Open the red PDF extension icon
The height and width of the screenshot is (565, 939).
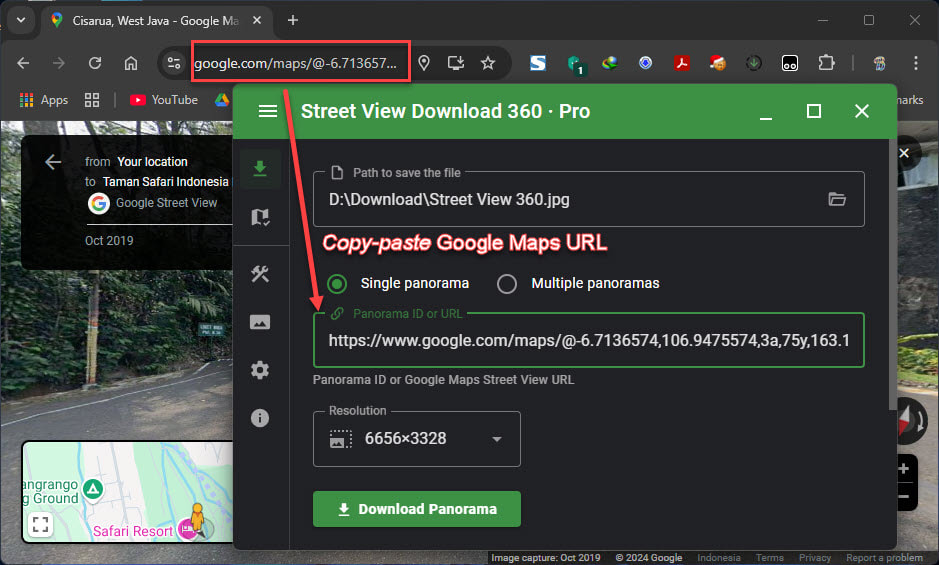tap(681, 63)
